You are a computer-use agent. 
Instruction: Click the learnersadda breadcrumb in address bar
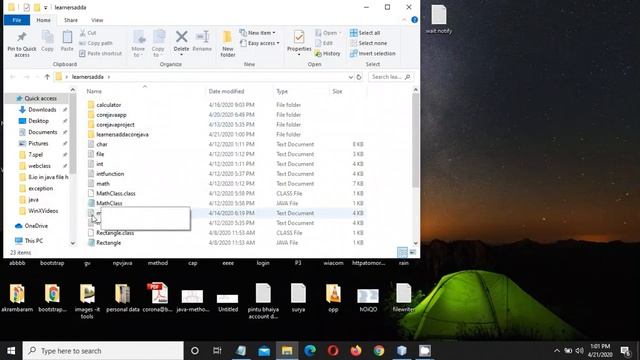[87, 77]
